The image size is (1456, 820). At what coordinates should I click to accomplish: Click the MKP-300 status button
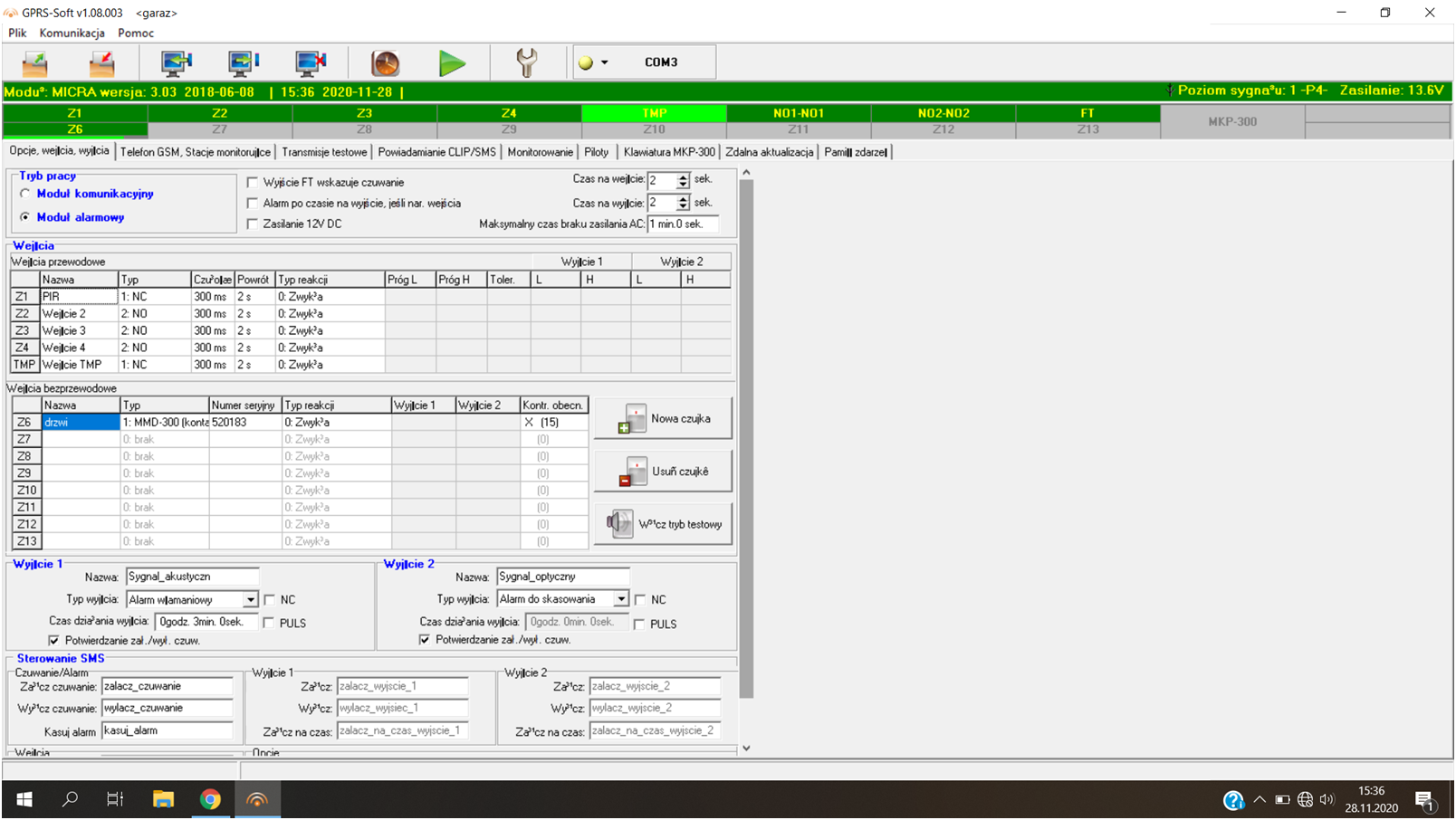click(x=1232, y=121)
